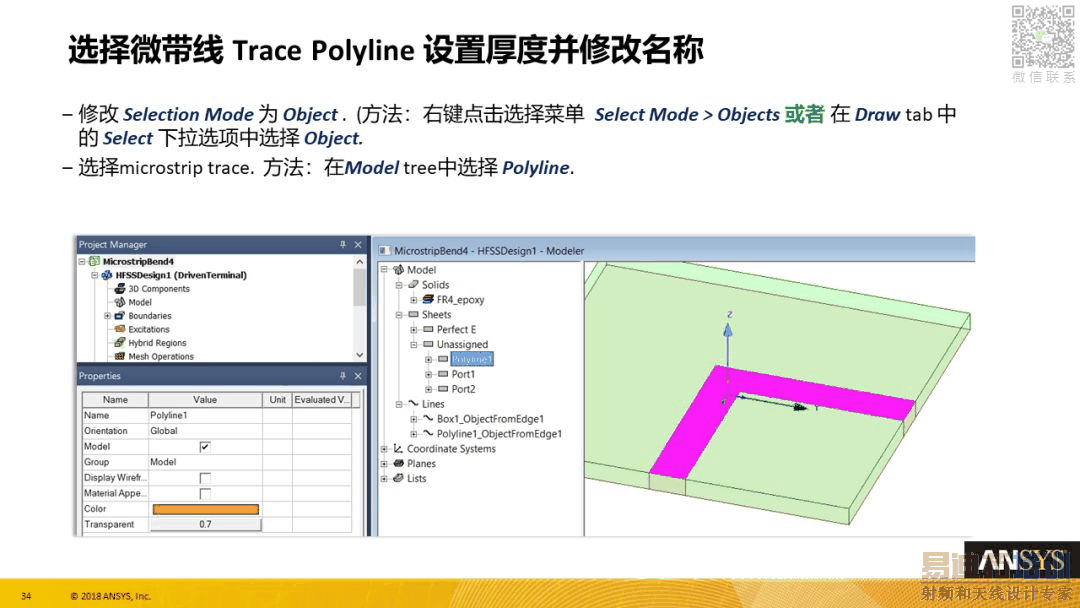Close the Project Manager panel
This screenshot has width=1080, height=608.
pyautogui.click(x=358, y=244)
